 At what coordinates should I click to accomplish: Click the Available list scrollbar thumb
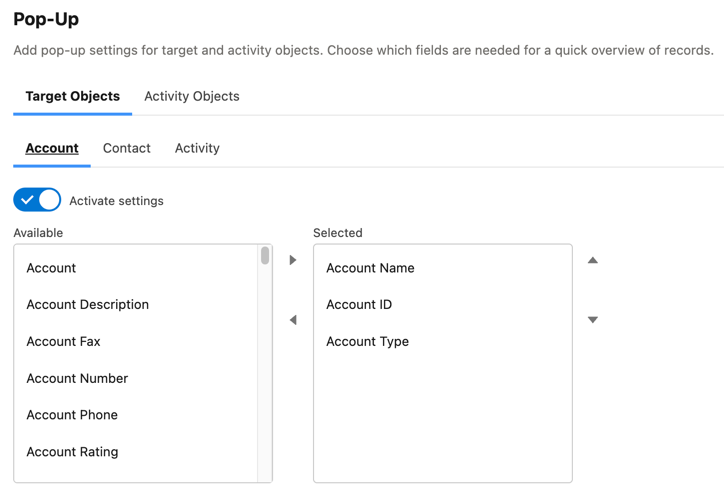click(265, 256)
